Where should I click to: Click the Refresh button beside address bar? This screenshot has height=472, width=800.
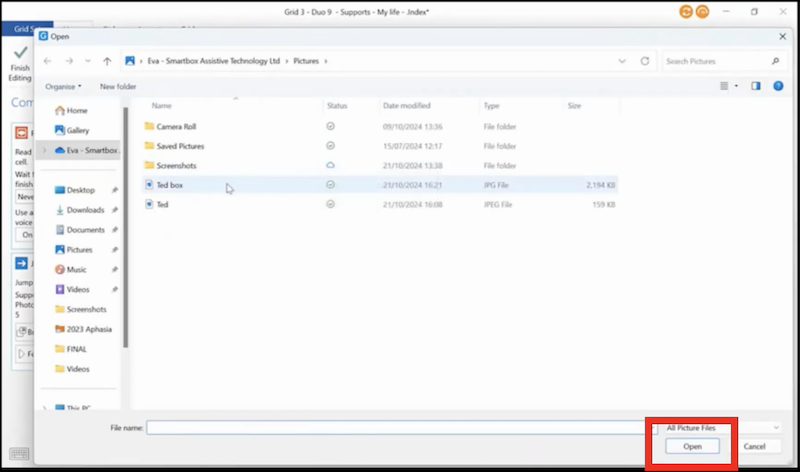pyautogui.click(x=645, y=61)
